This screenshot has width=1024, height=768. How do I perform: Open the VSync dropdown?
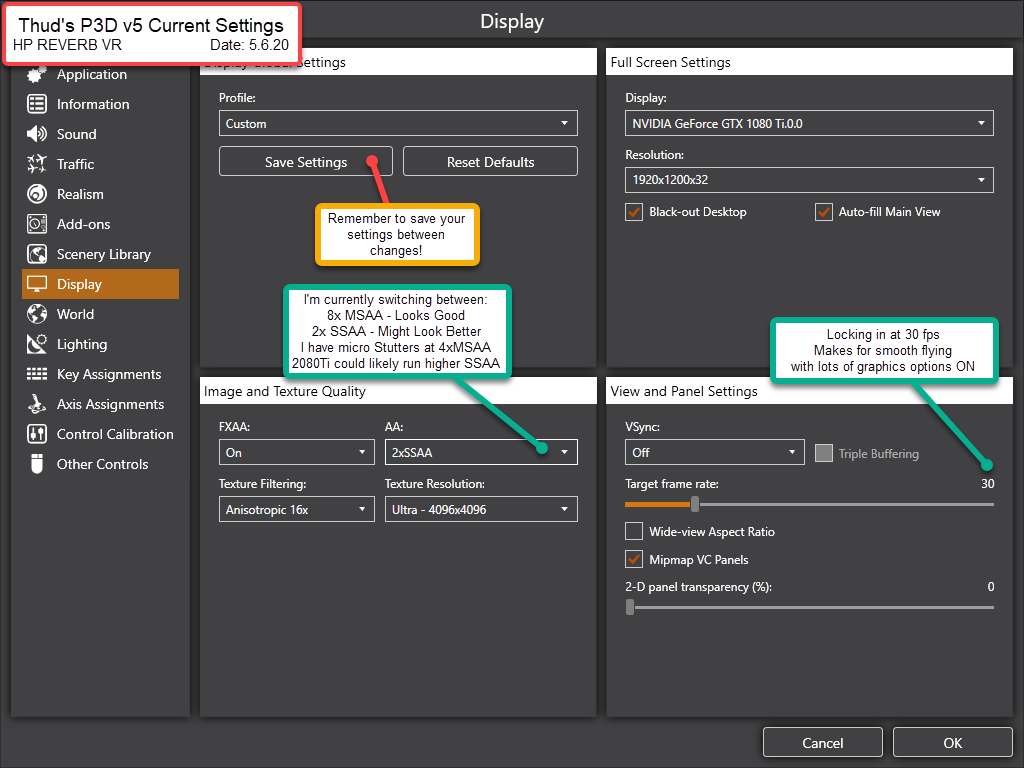(714, 452)
